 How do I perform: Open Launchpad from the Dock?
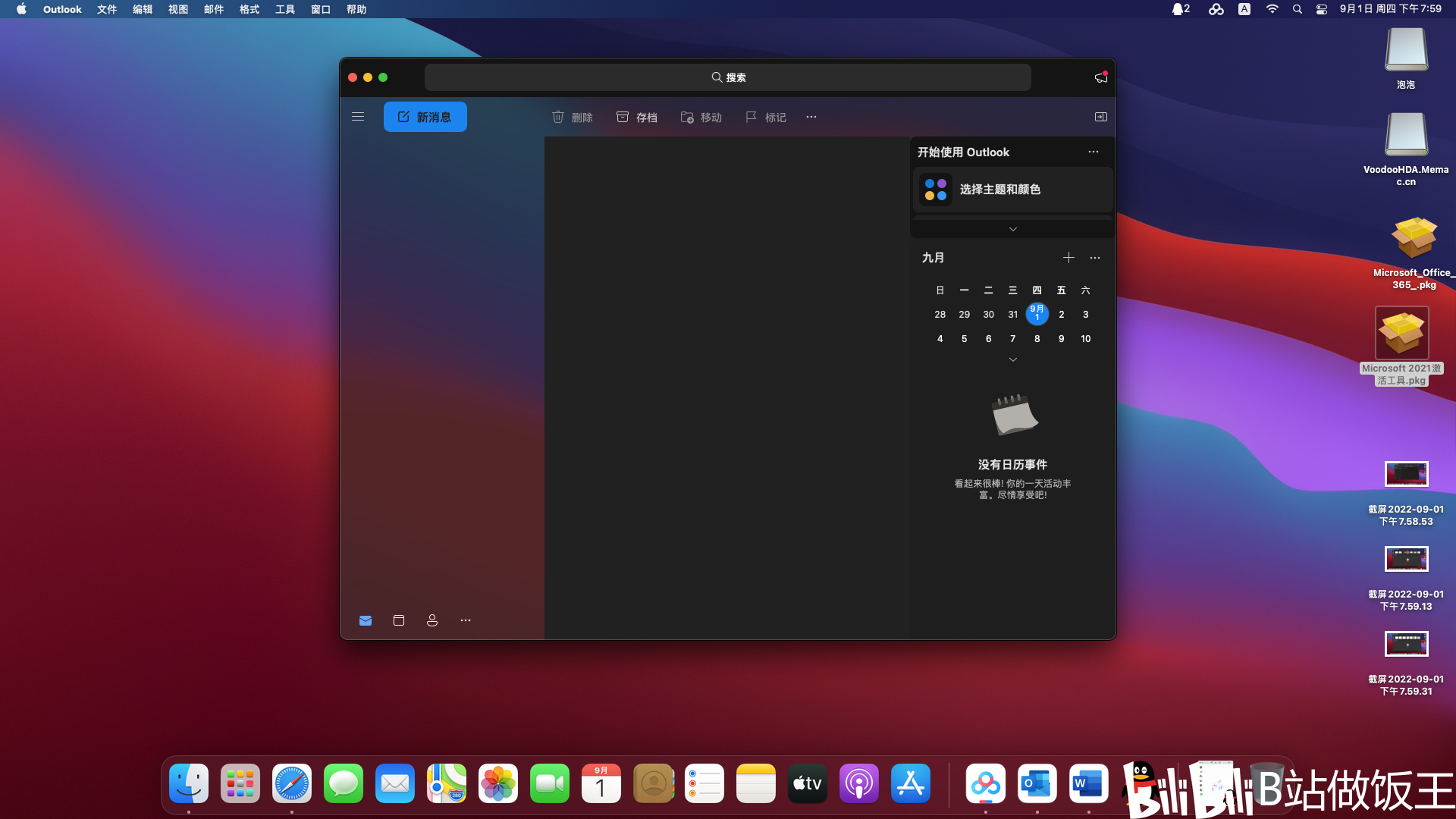pyautogui.click(x=240, y=783)
